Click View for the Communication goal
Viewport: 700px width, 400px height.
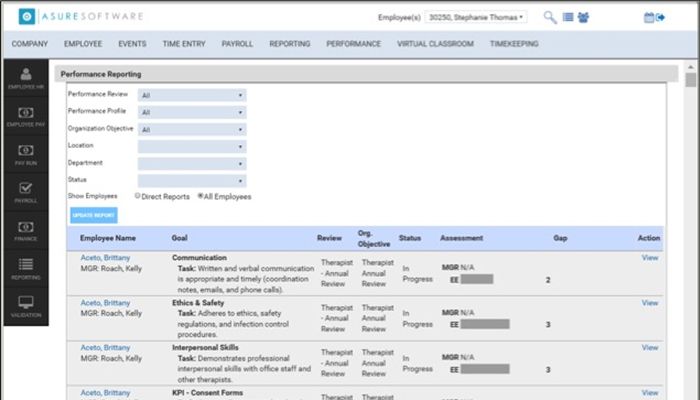650,258
